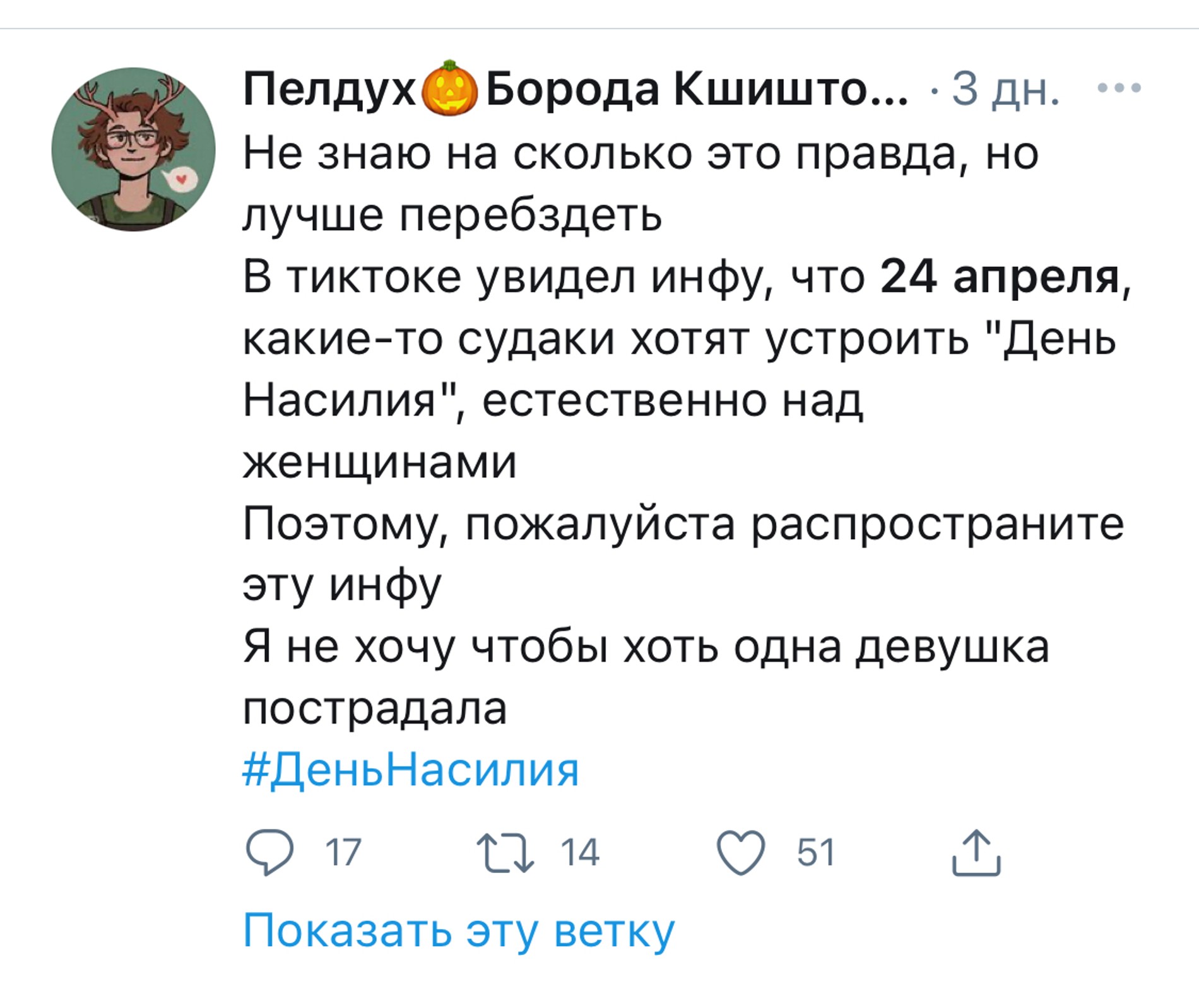Click the reply count 17
1199x1008 pixels.
[343, 853]
